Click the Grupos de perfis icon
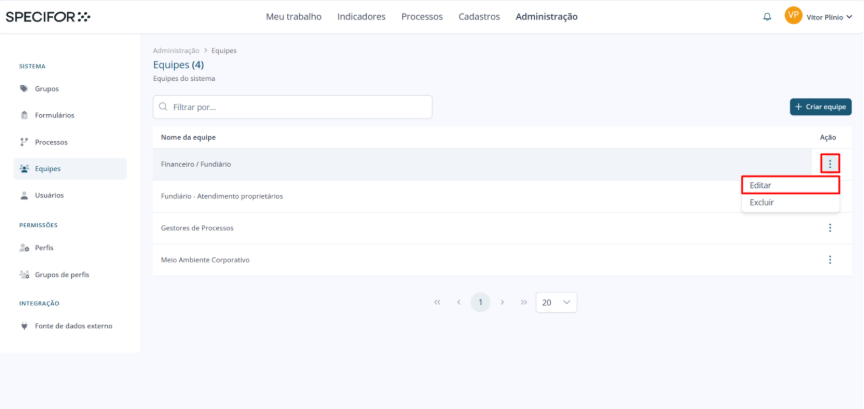The height and width of the screenshot is (409, 864). click(24, 275)
